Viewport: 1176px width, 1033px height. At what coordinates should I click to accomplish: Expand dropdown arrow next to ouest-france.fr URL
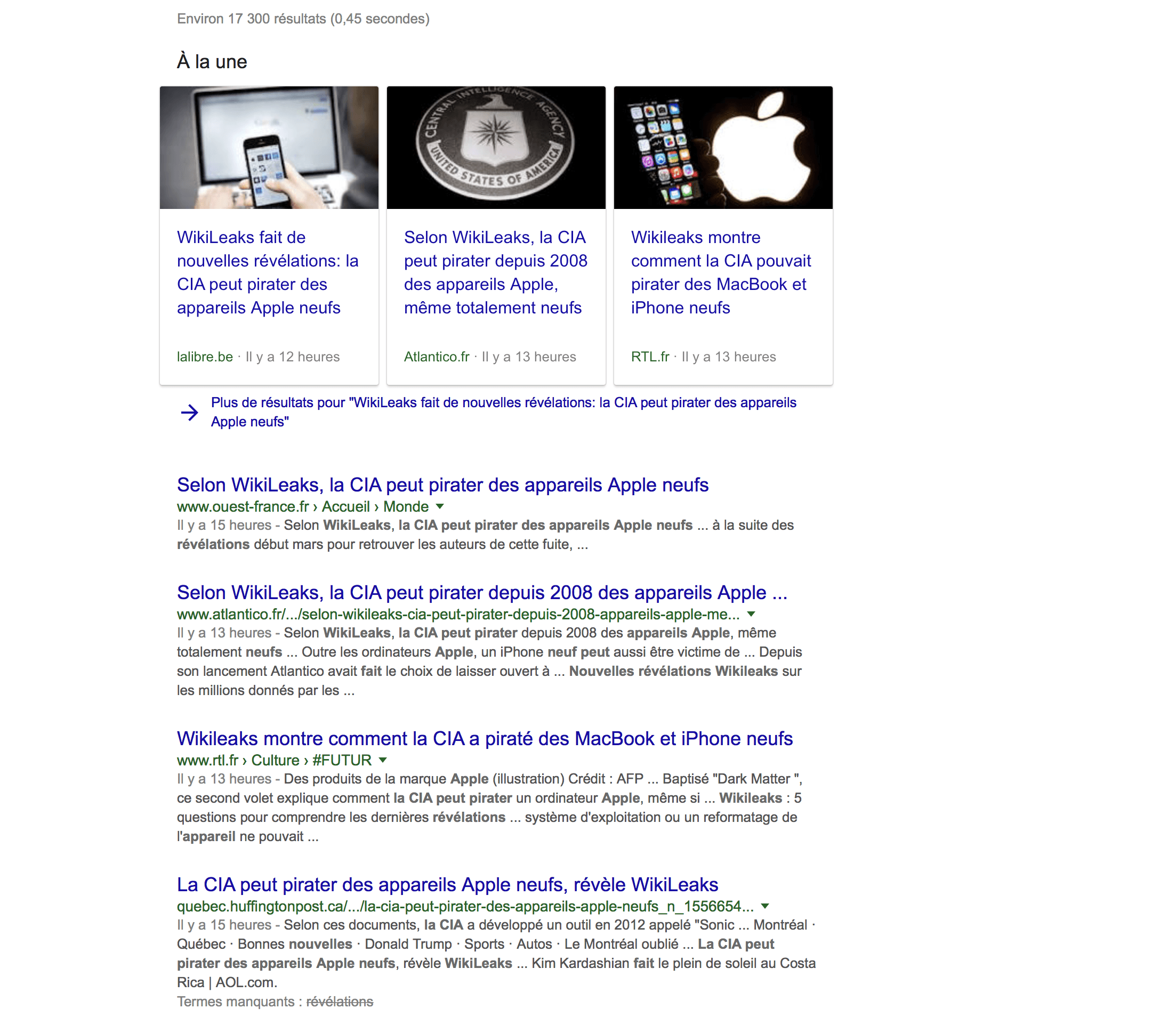coord(440,507)
